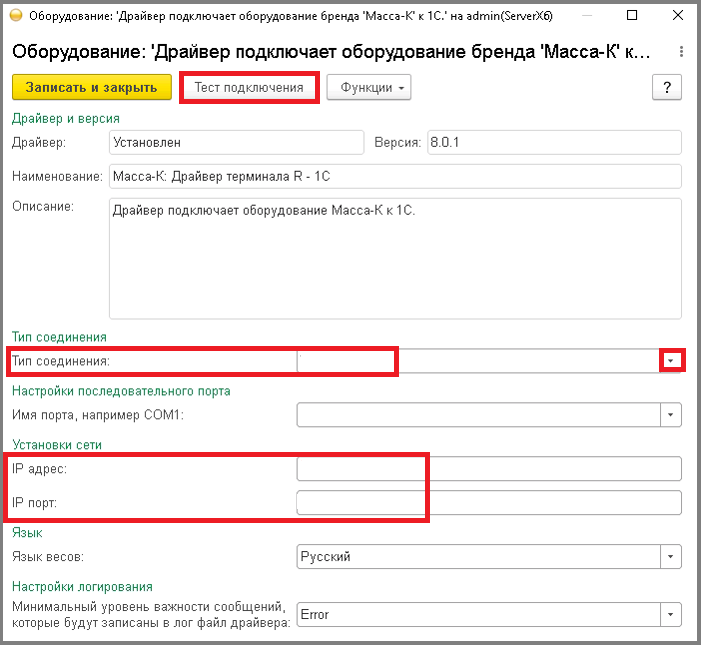This screenshot has height=645, width=701.
Task: Expand the Тип соединения dropdown arrow
Action: pyautogui.click(x=671, y=361)
